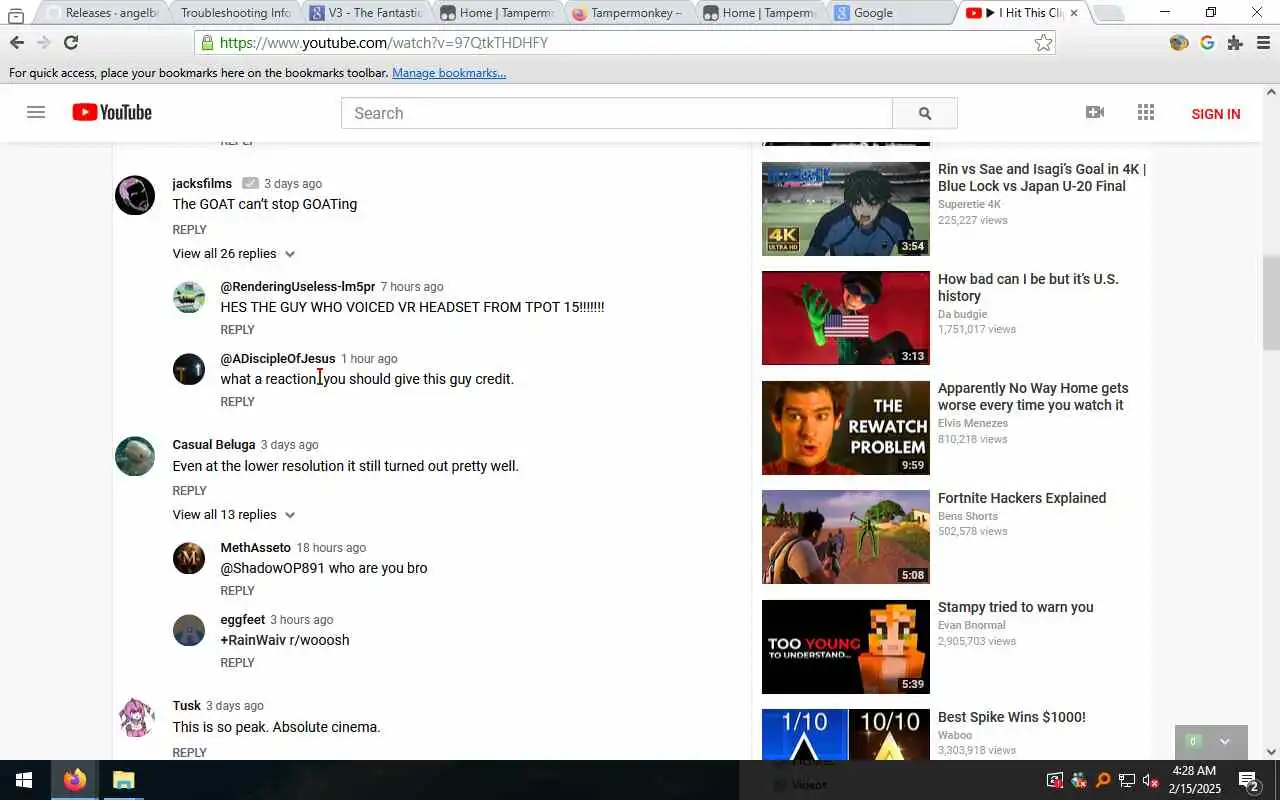Open Tusk profile avatar
The image size is (1280, 800).
135,717
